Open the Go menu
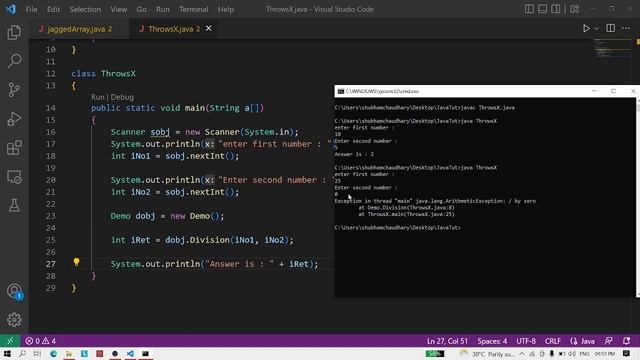Image resolution: width=640 pixels, height=360 pixels. 141,9
